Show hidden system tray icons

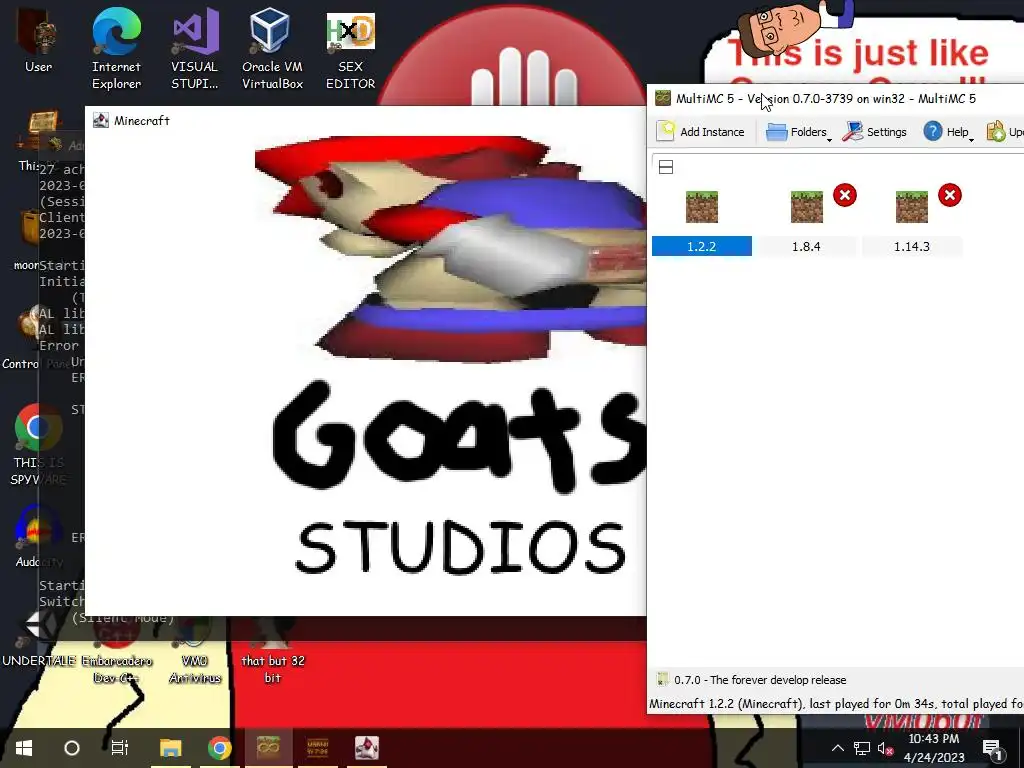(x=837, y=748)
